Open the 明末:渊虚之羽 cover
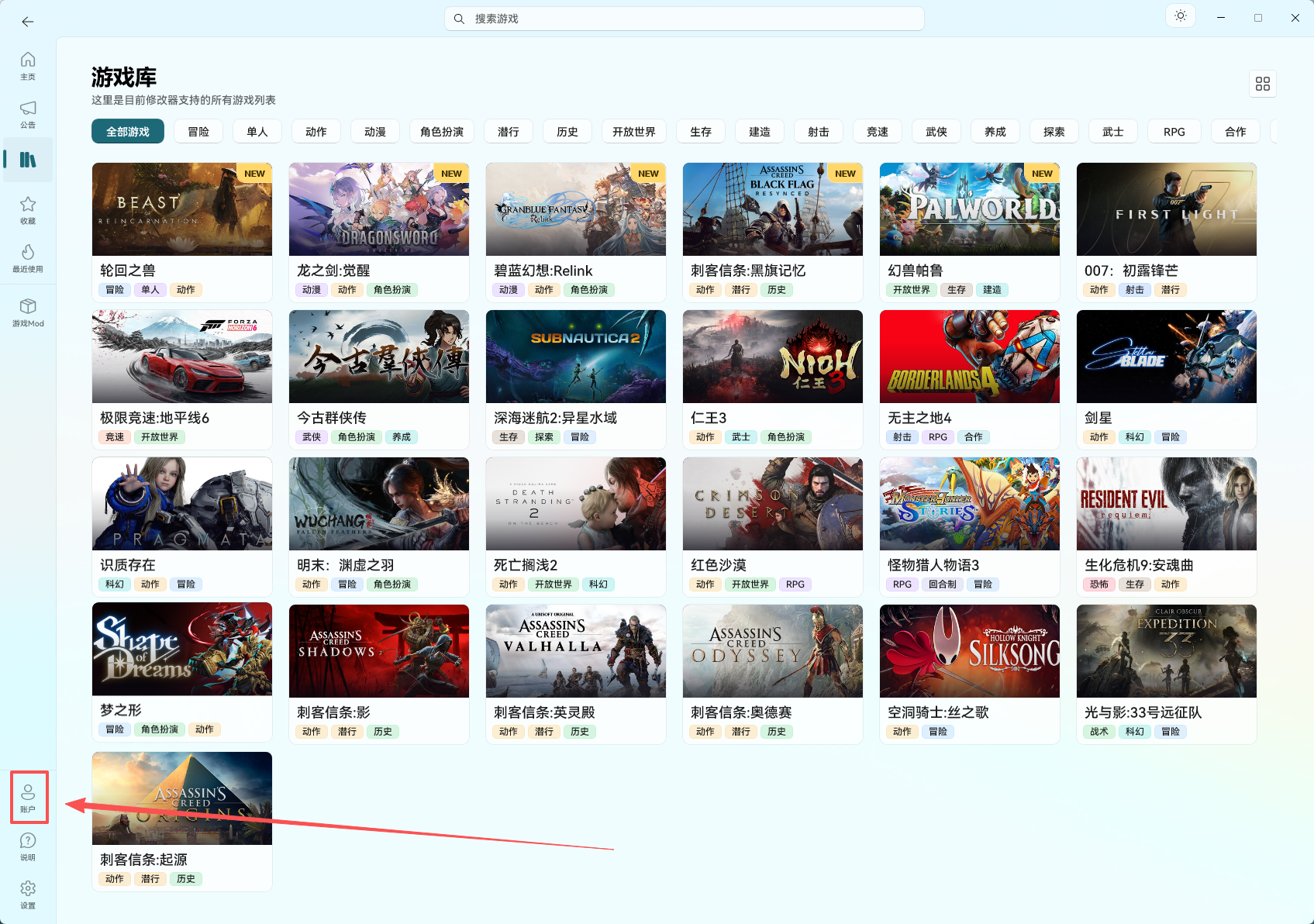This screenshot has height=924, width=1314. tap(379, 504)
